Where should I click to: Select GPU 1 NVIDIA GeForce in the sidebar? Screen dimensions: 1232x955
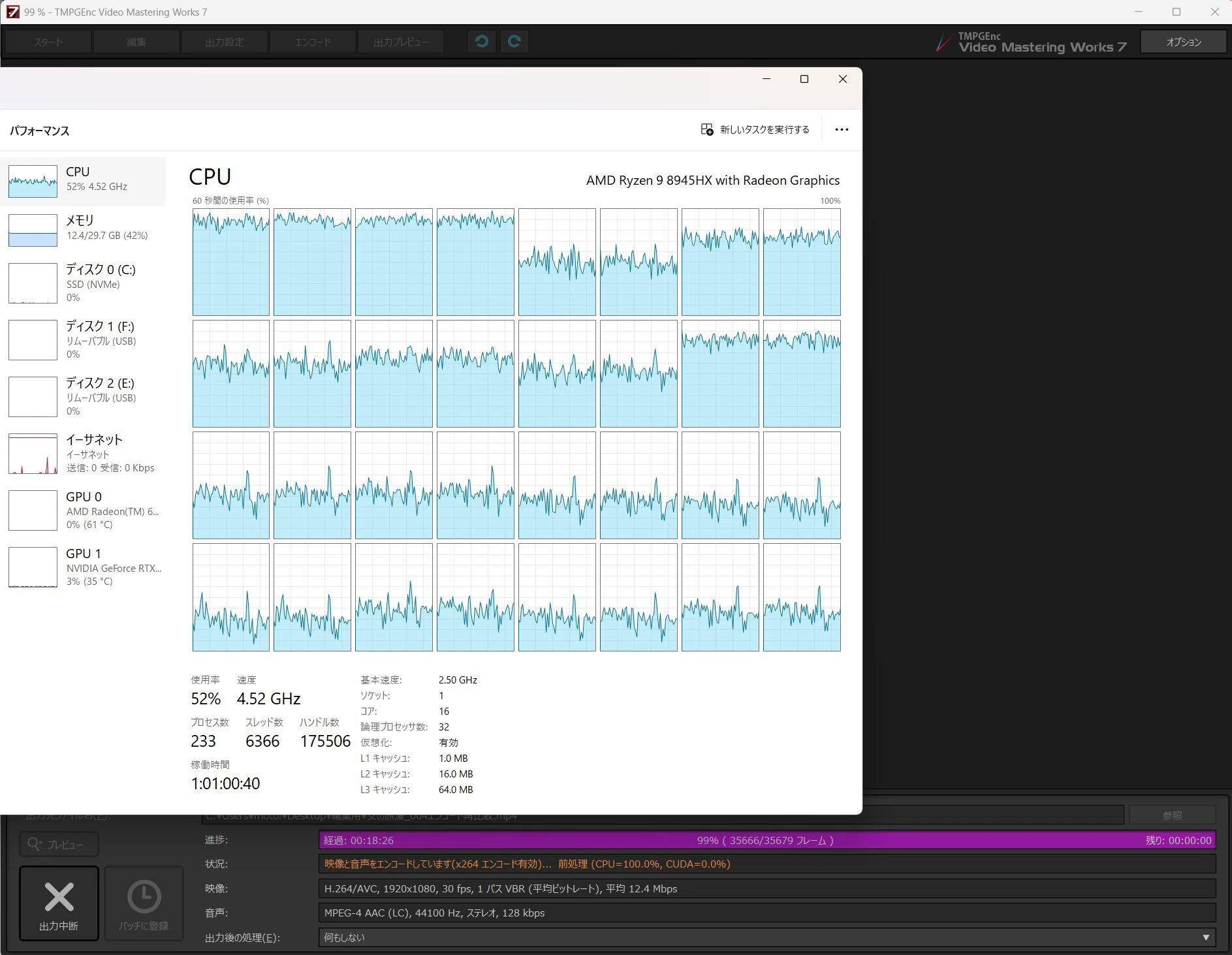click(x=83, y=567)
